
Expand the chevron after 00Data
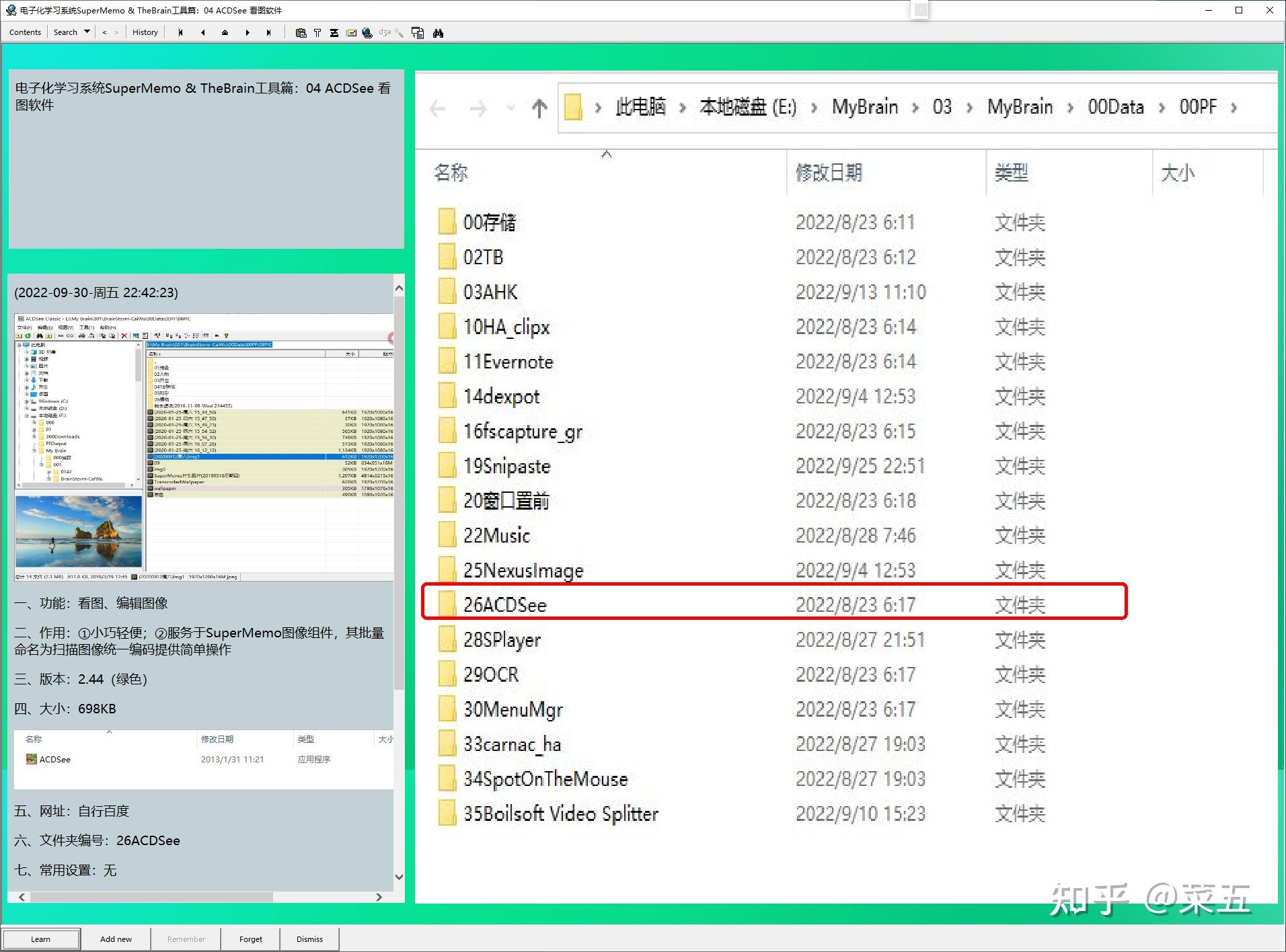1162,108
